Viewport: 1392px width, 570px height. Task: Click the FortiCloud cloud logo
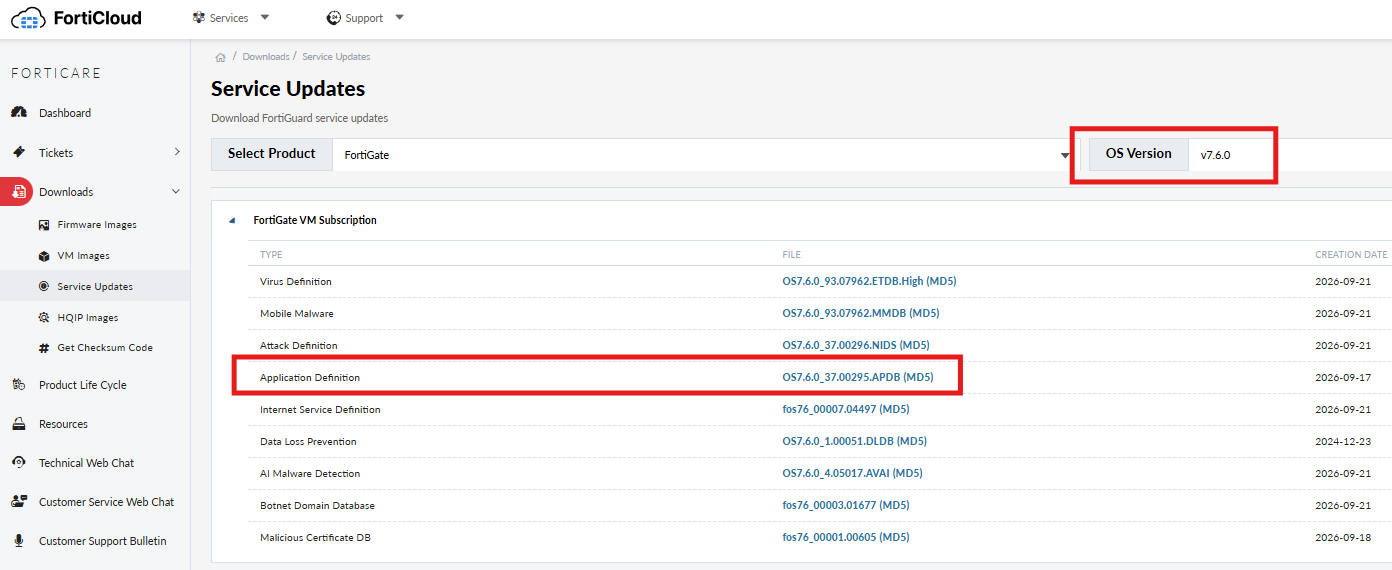[x=28, y=18]
